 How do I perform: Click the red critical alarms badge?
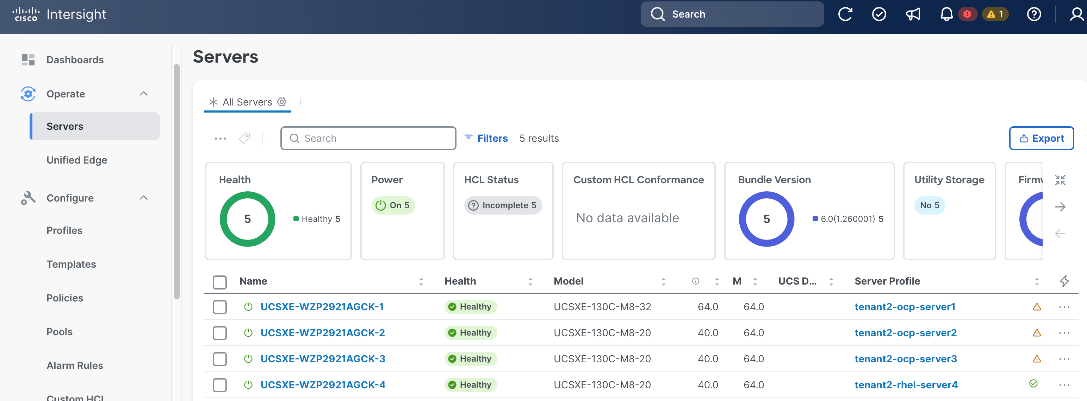[967, 14]
